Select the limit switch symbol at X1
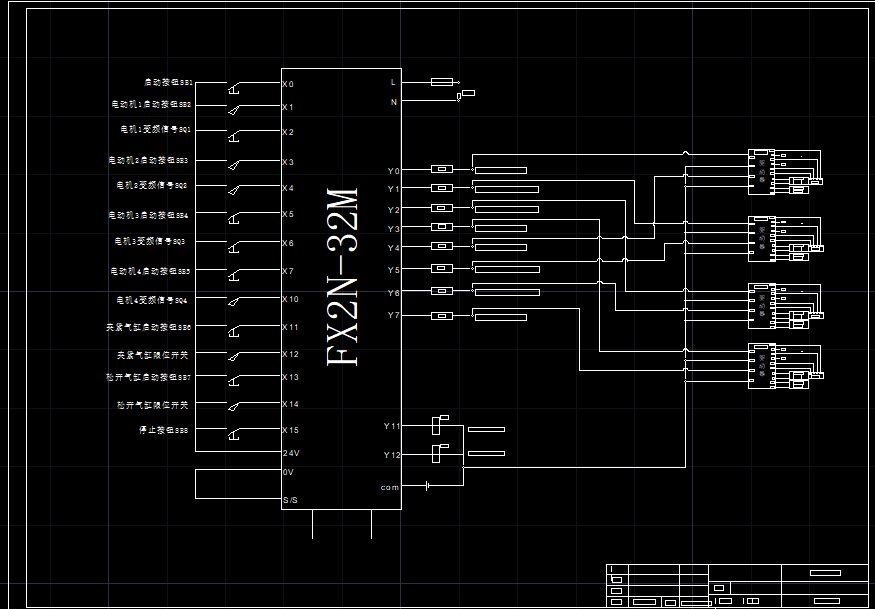875x609 pixels. coord(235,110)
